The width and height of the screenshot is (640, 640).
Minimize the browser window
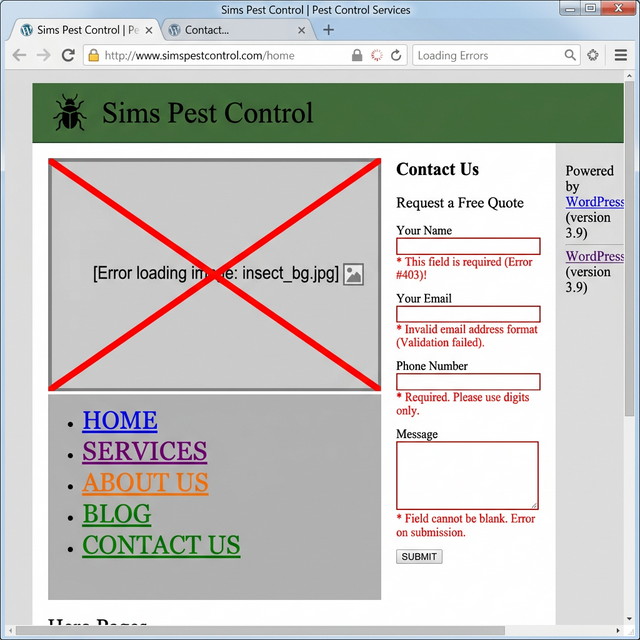click(570, 8)
